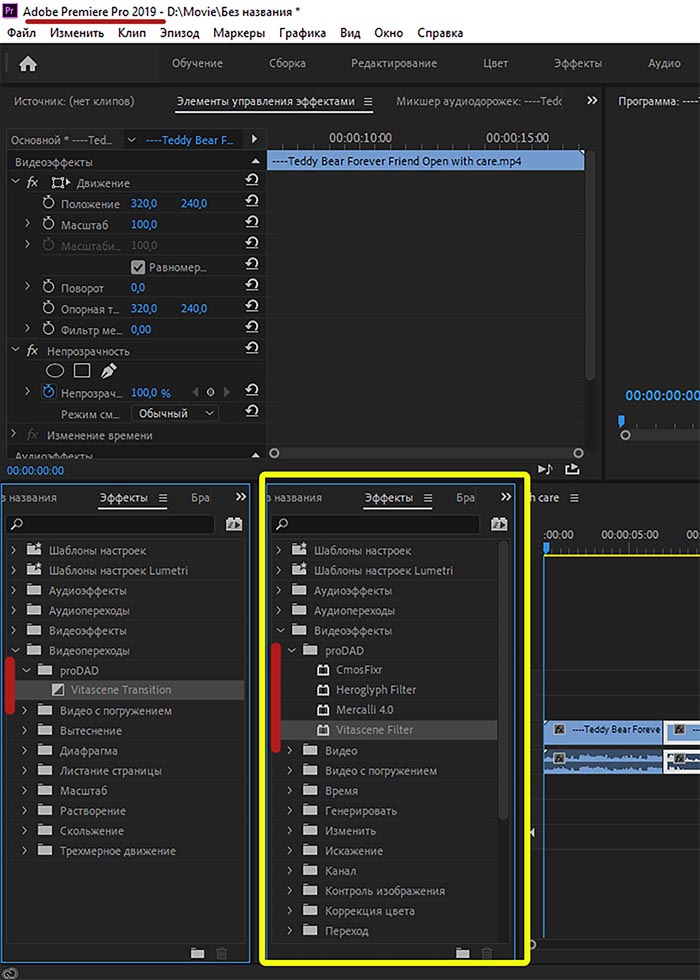Expand Изменение времени effect
Viewport: 700px width, 980px height.
(14, 434)
